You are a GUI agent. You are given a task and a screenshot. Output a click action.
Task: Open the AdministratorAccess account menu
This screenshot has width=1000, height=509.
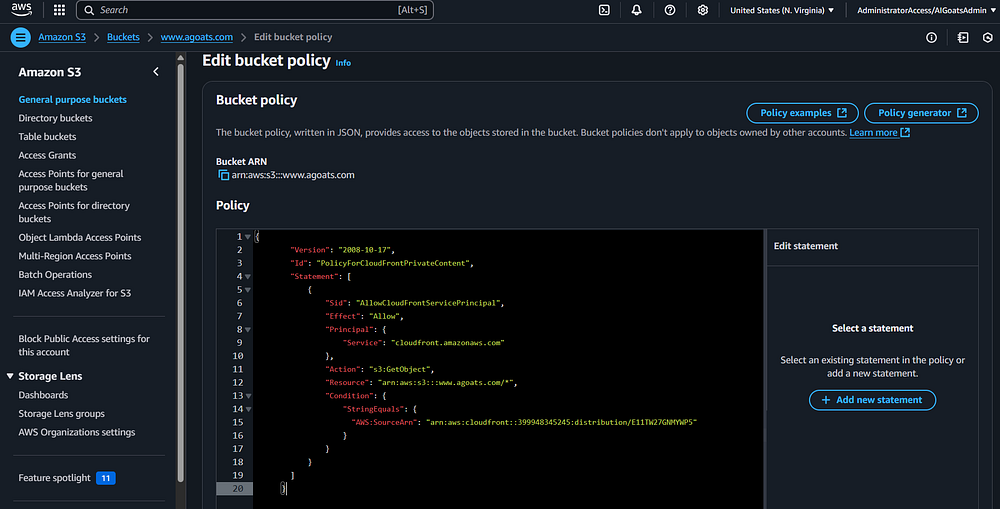pyautogui.click(x=920, y=10)
